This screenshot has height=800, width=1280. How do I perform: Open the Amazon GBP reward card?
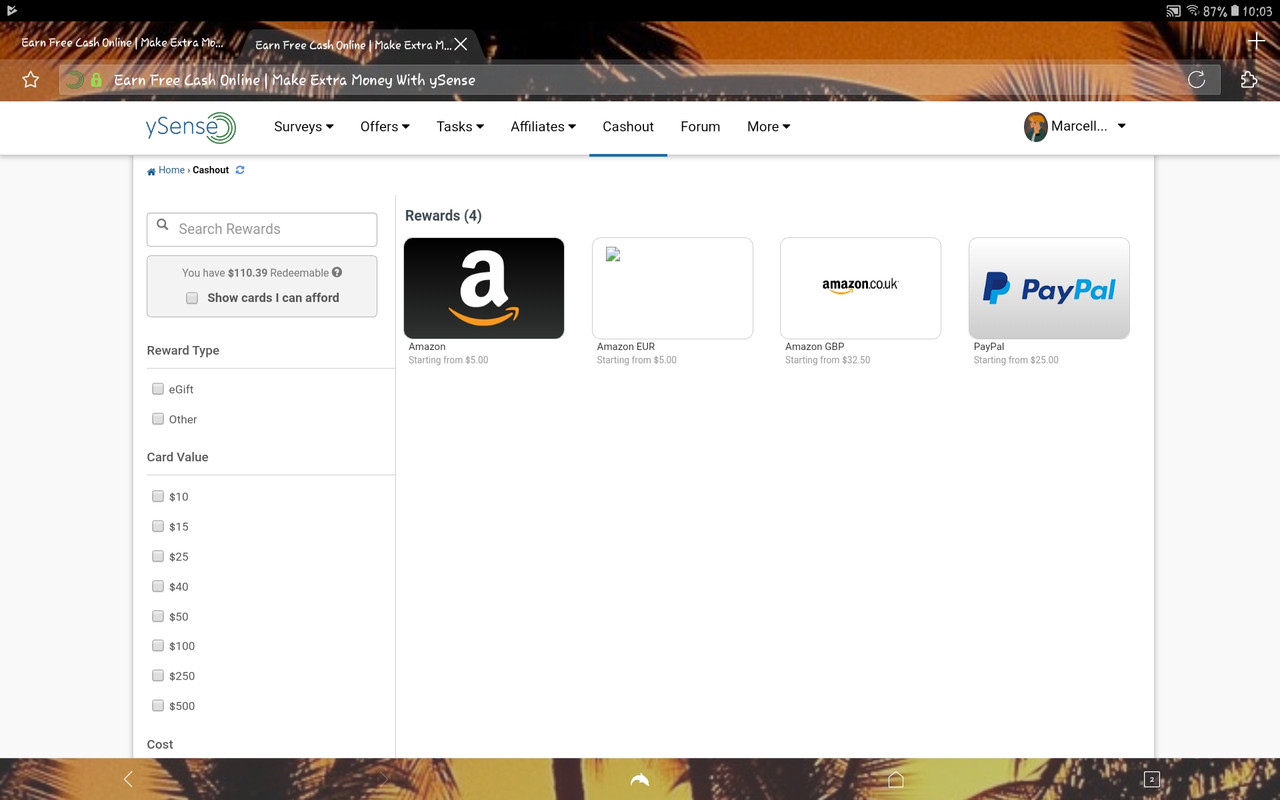pos(861,288)
